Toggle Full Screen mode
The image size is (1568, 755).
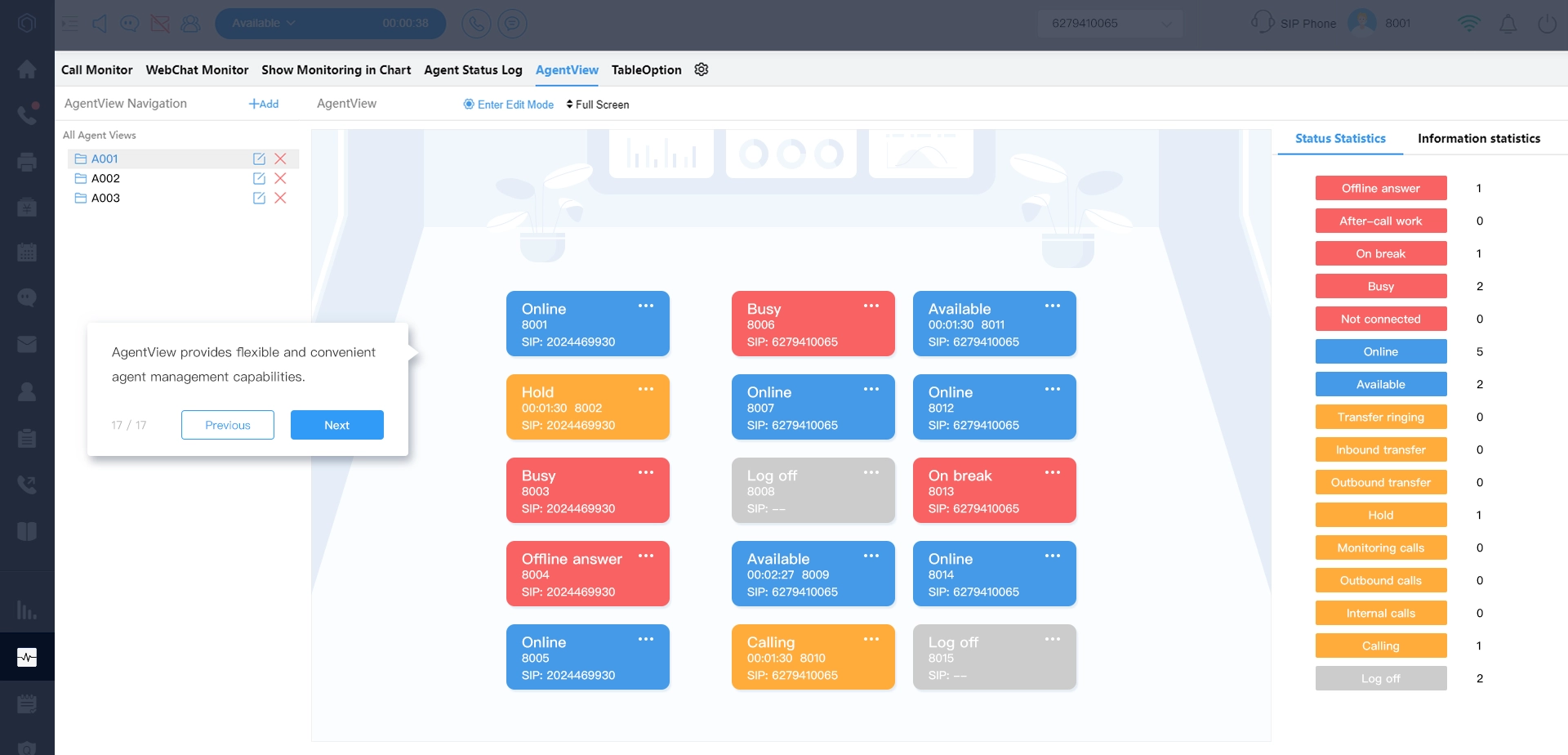(597, 105)
